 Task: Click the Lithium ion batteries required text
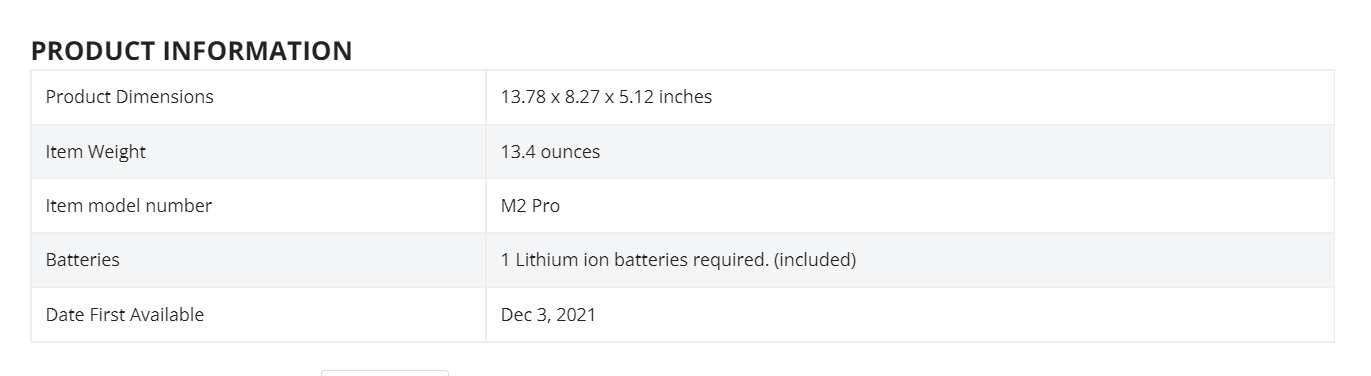642,260
